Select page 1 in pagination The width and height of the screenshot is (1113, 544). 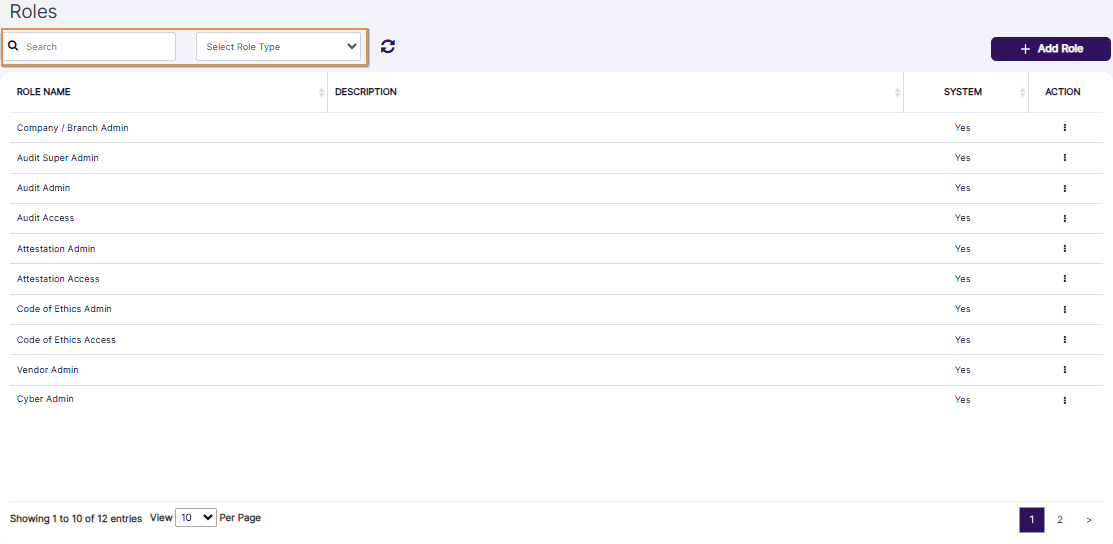(1031, 520)
